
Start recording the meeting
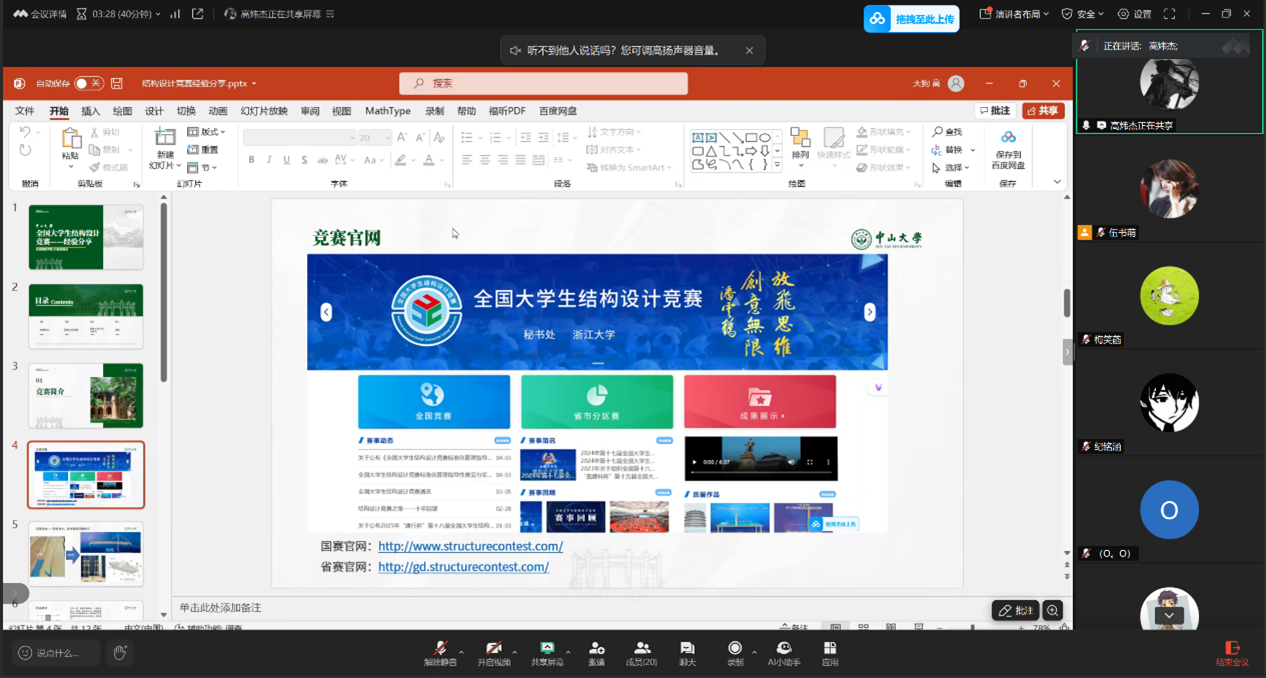tap(735, 651)
